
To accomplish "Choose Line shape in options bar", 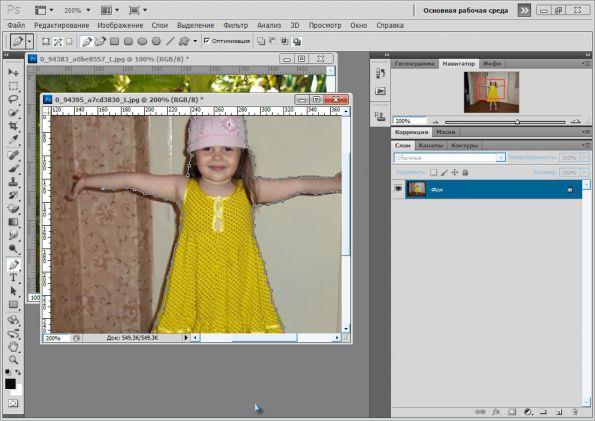I will (x=170, y=41).
